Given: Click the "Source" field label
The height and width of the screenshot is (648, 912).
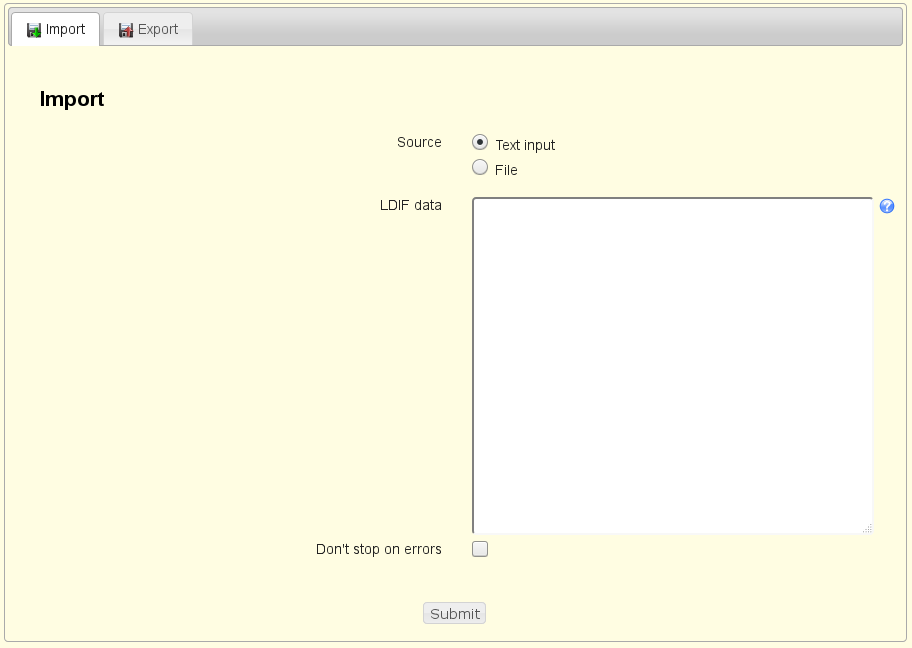Looking at the screenshot, I should pos(419,142).
